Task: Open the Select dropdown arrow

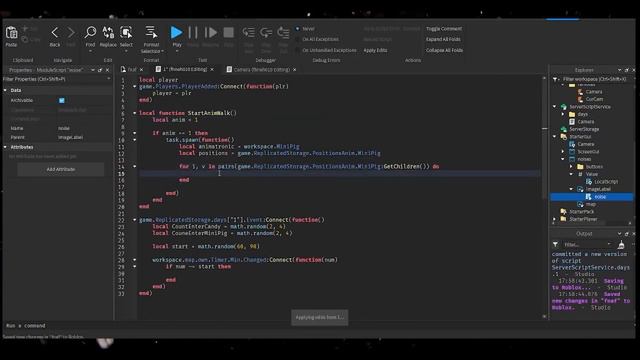Action: click(126, 51)
